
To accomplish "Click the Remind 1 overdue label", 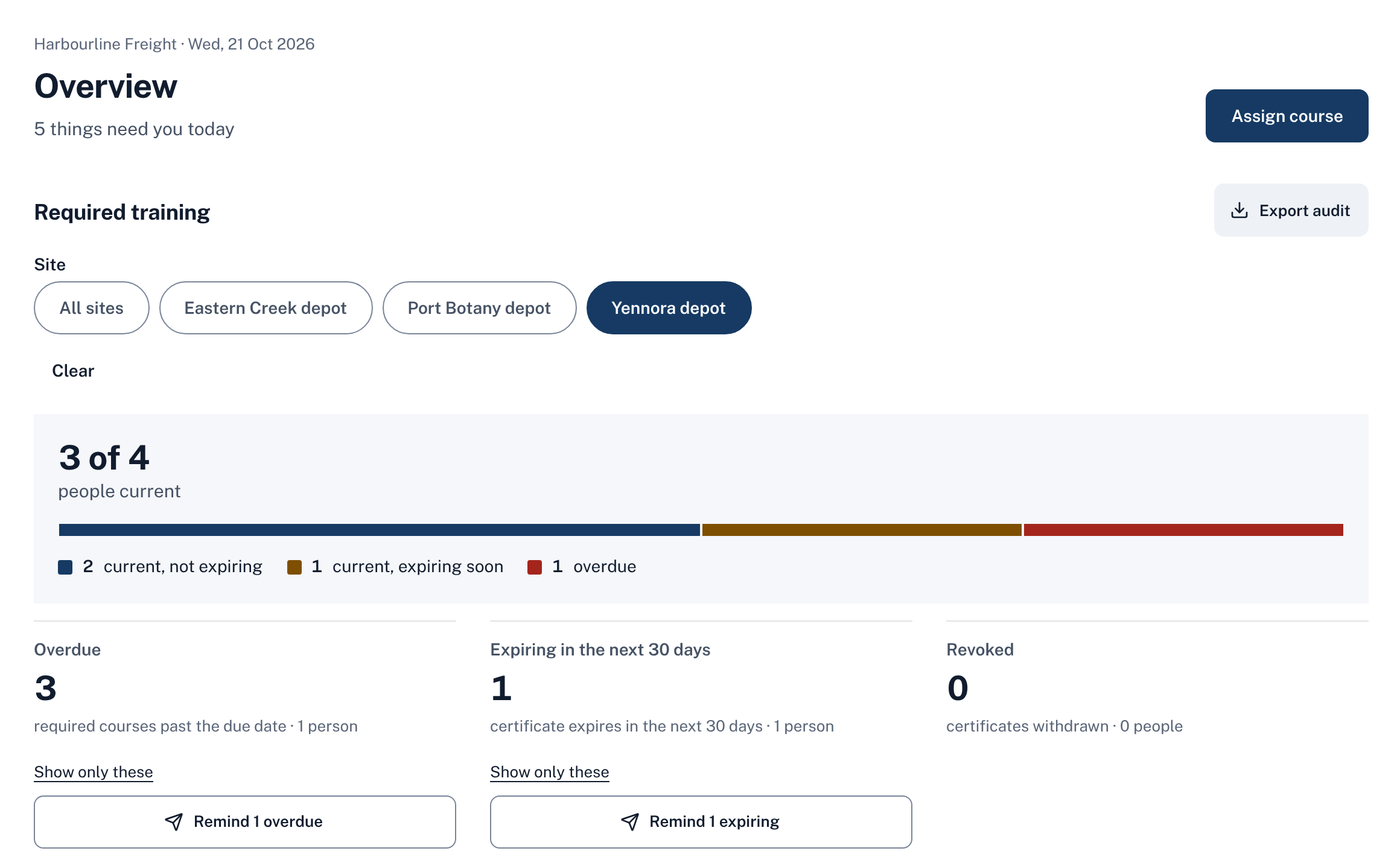I will point(258,821).
